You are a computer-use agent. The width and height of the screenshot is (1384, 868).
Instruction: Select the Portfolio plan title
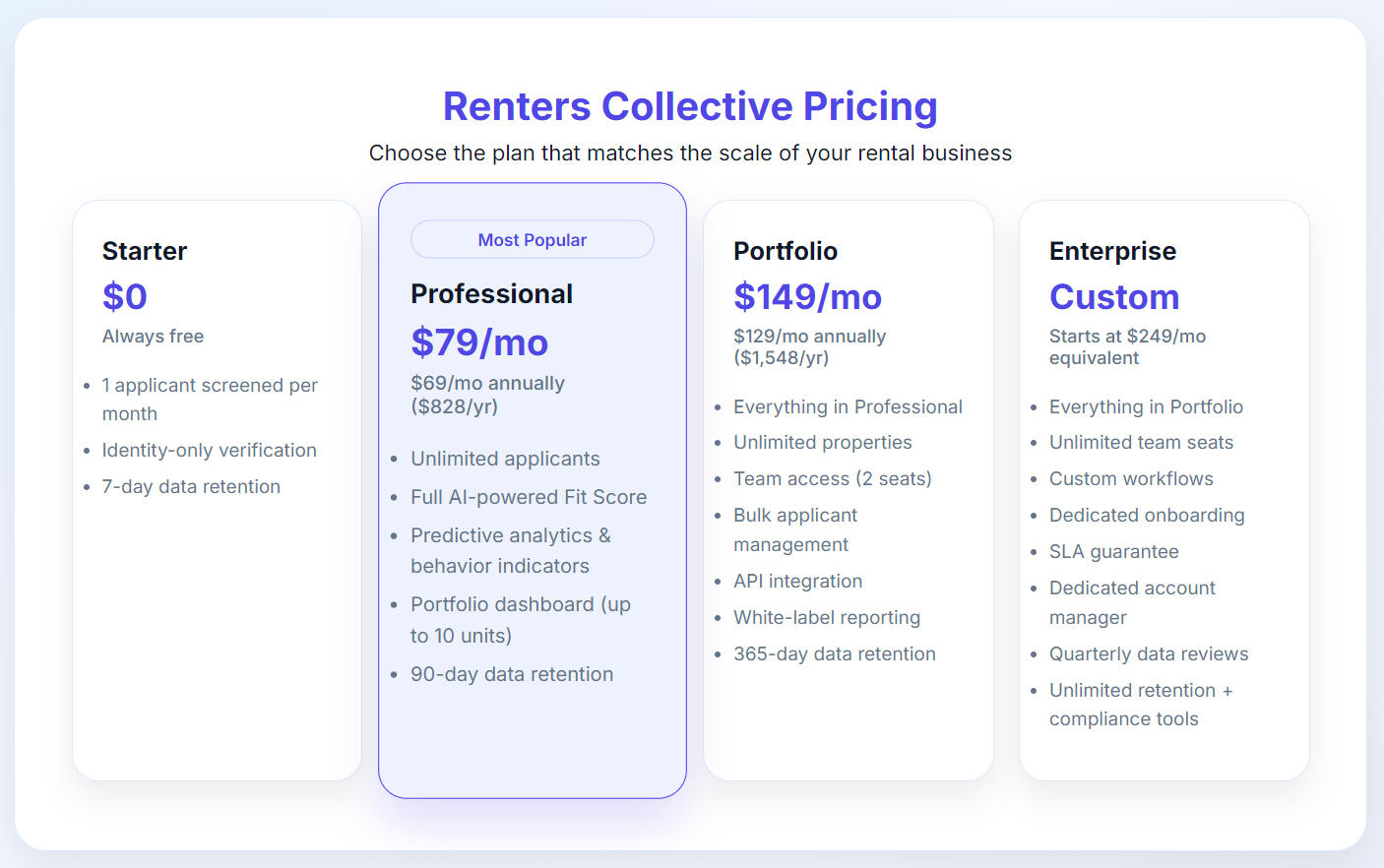point(786,251)
